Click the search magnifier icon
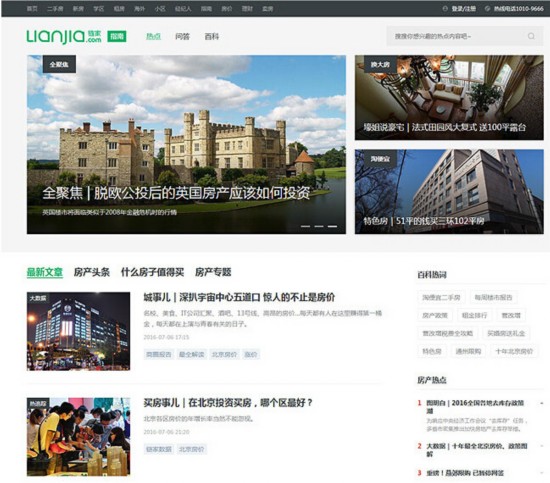The height and width of the screenshot is (483, 550). click(531, 36)
